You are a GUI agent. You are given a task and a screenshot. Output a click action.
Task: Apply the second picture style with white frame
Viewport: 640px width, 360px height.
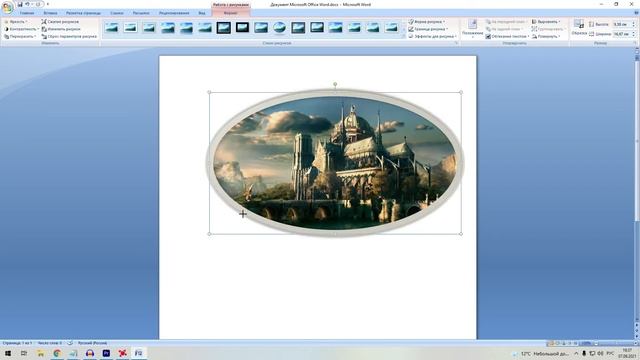pyautogui.click(x=130, y=28)
